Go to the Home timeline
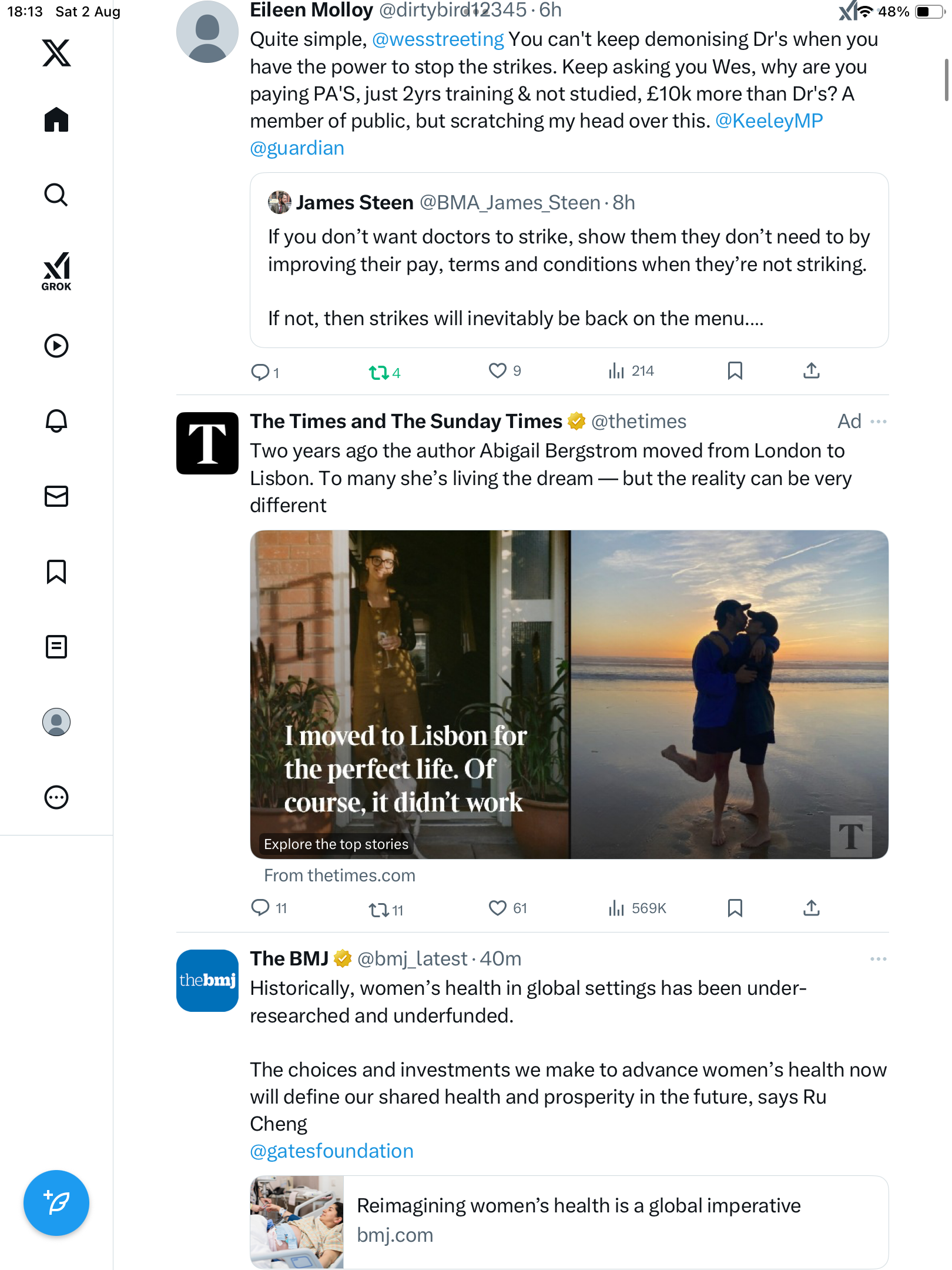952x1270 pixels. [56, 120]
